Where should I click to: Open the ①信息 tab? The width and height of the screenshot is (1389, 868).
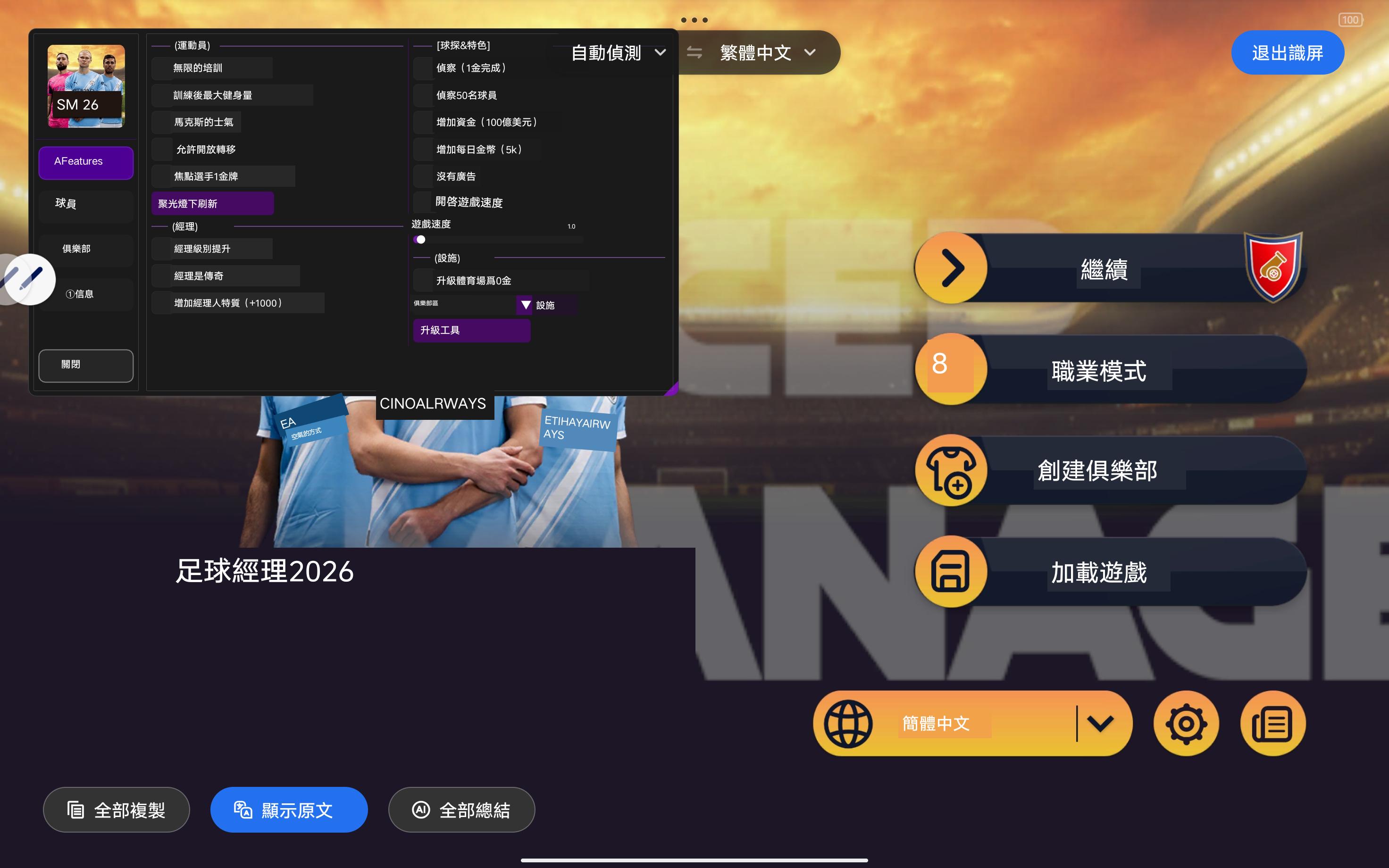click(x=86, y=295)
